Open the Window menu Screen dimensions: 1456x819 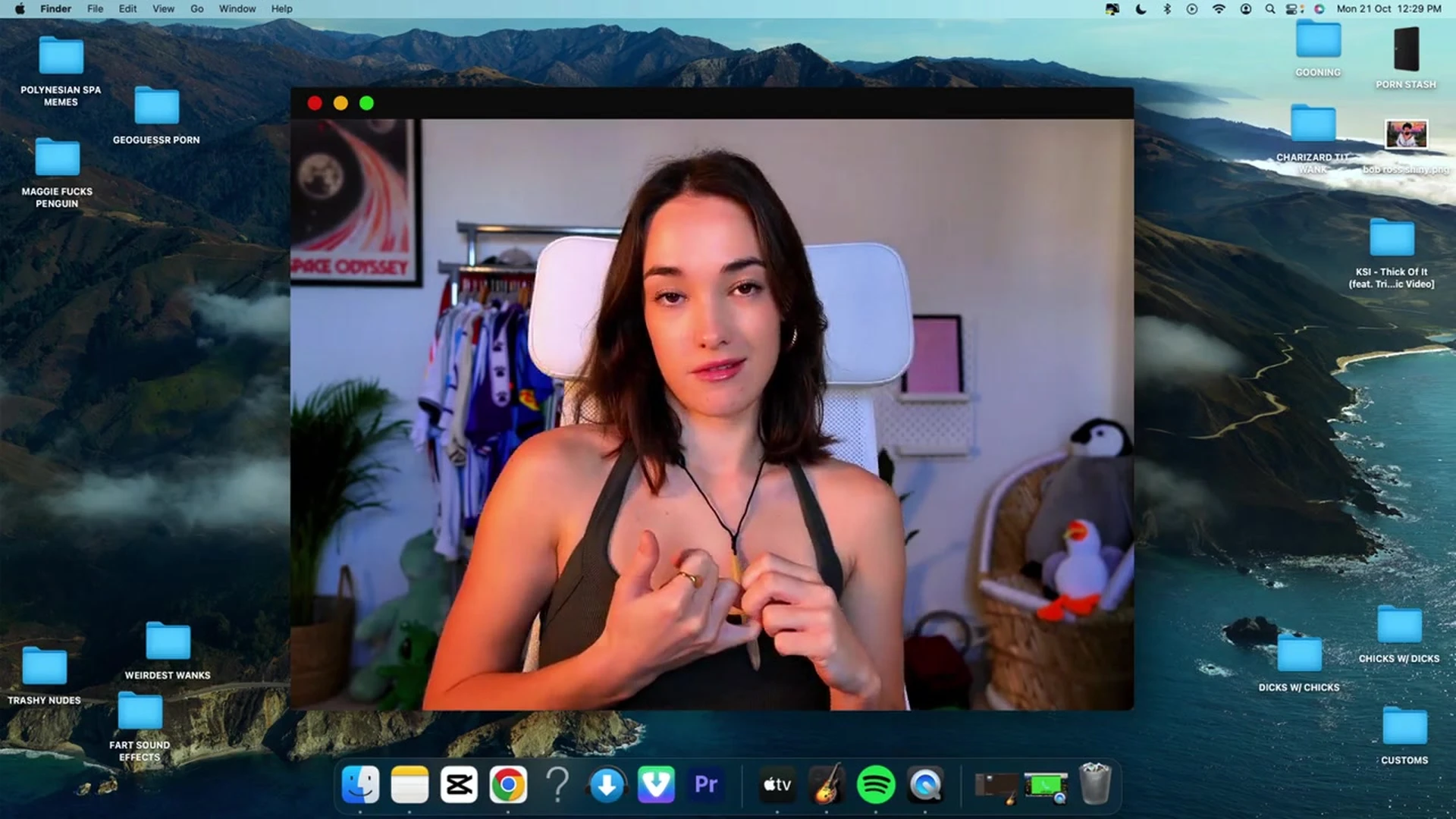click(x=237, y=8)
